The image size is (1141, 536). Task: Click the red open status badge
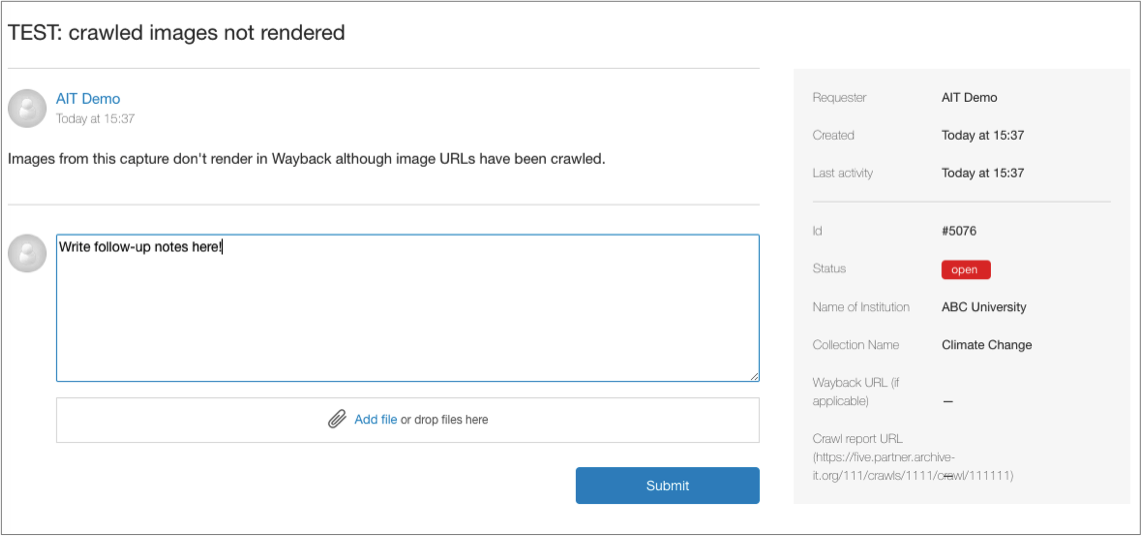(x=965, y=270)
